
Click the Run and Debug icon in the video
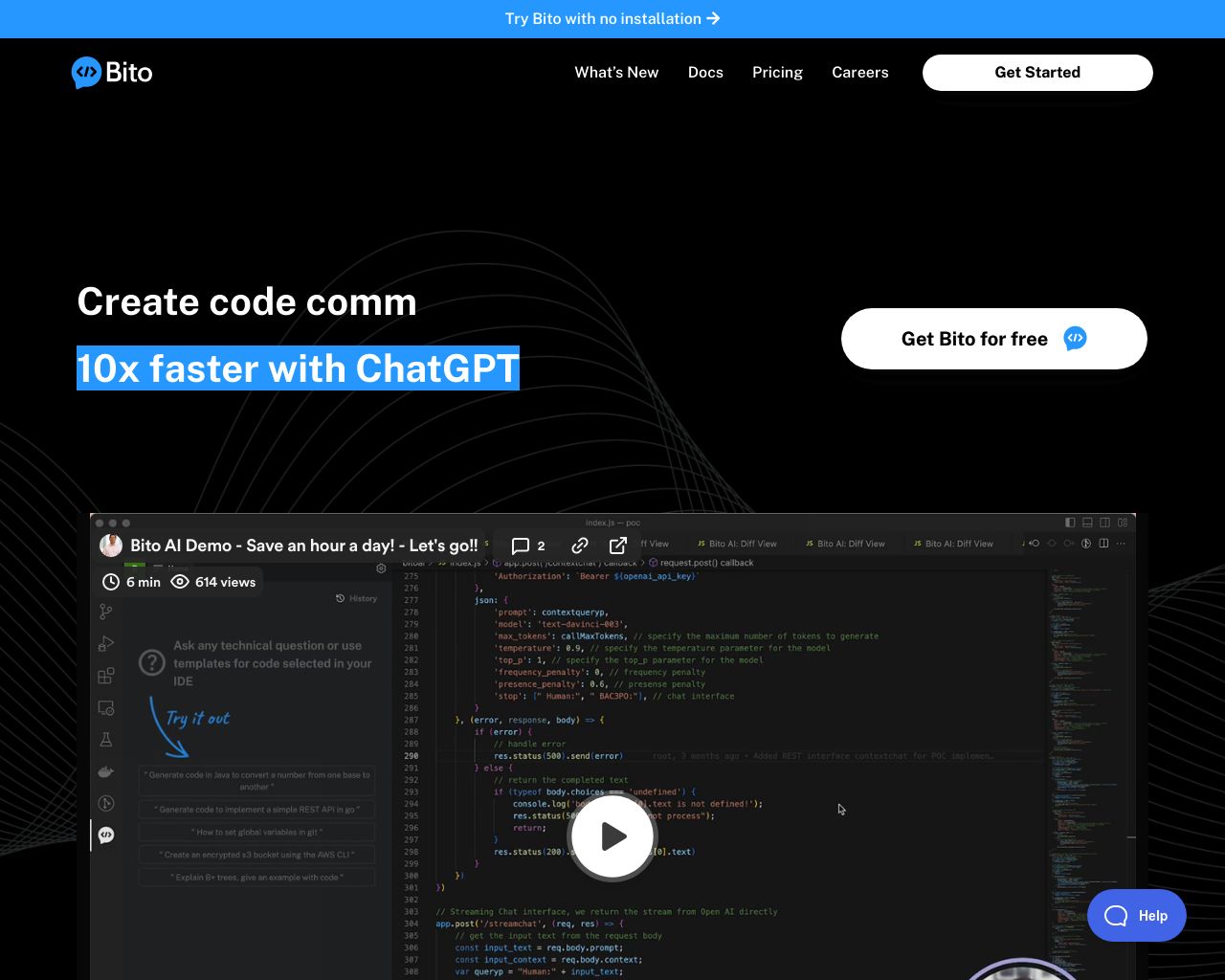click(x=106, y=644)
